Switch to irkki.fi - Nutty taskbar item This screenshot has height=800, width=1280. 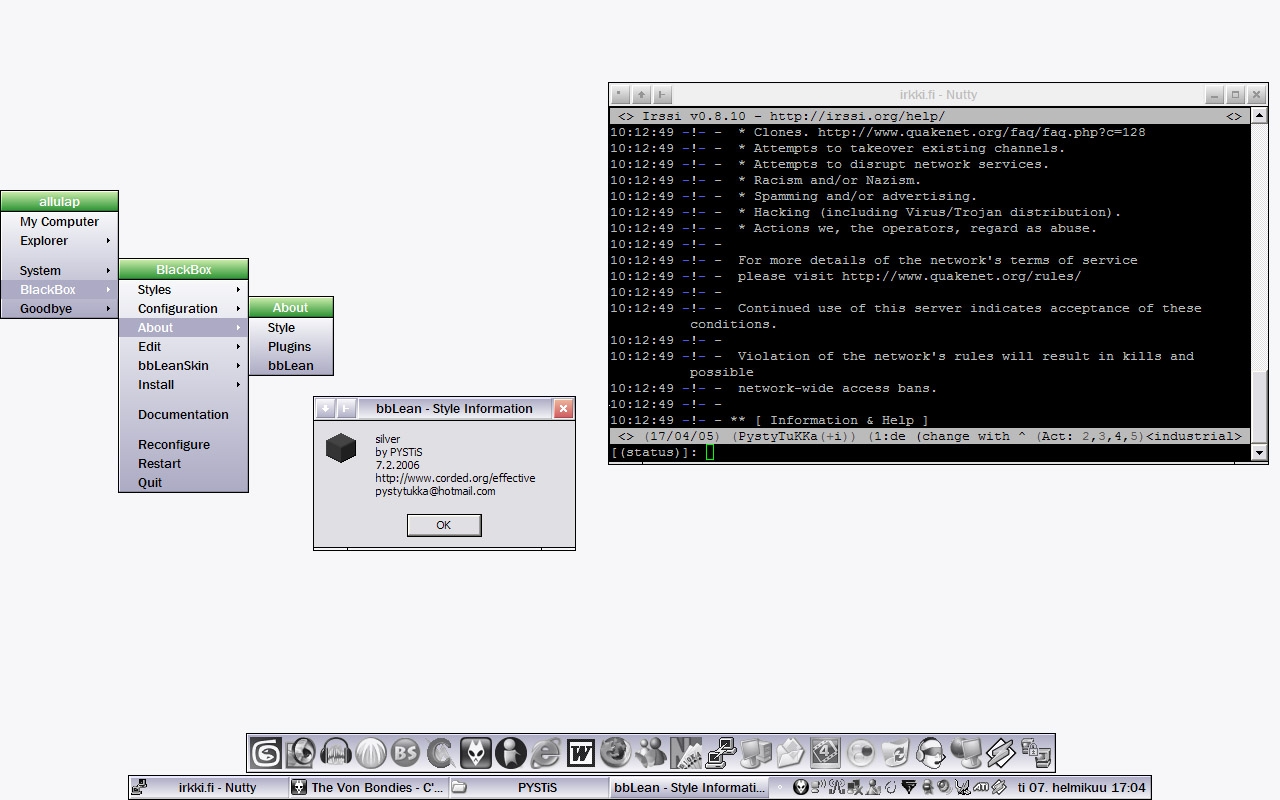tap(209, 787)
